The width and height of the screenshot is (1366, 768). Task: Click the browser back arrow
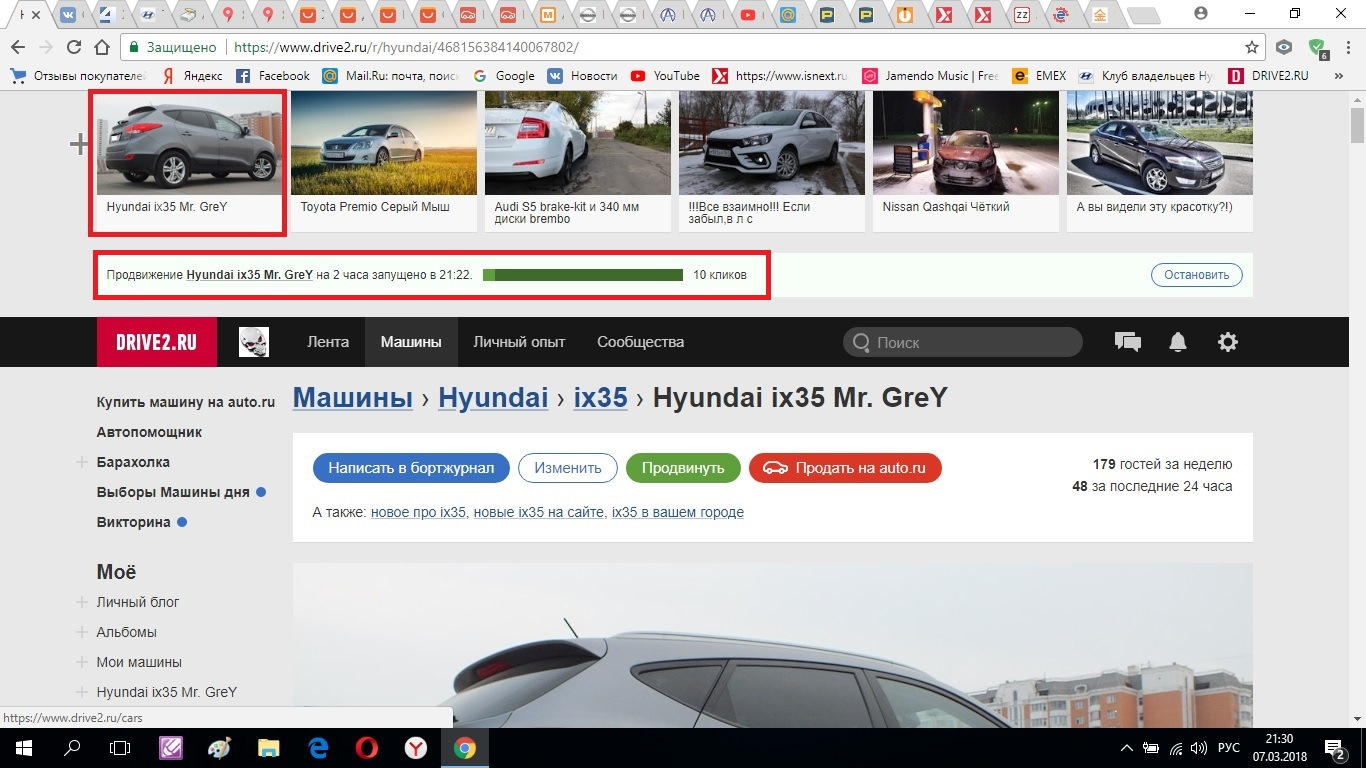17,47
